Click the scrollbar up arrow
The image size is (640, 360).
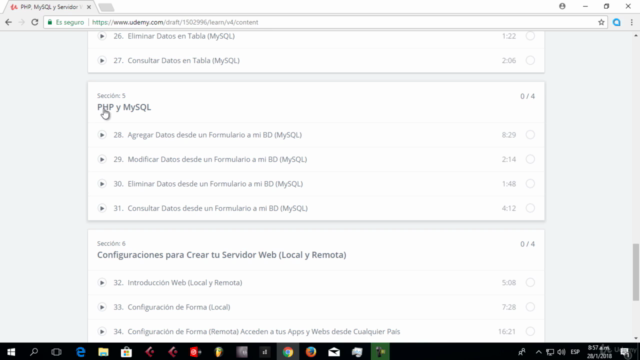coord(636,36)
